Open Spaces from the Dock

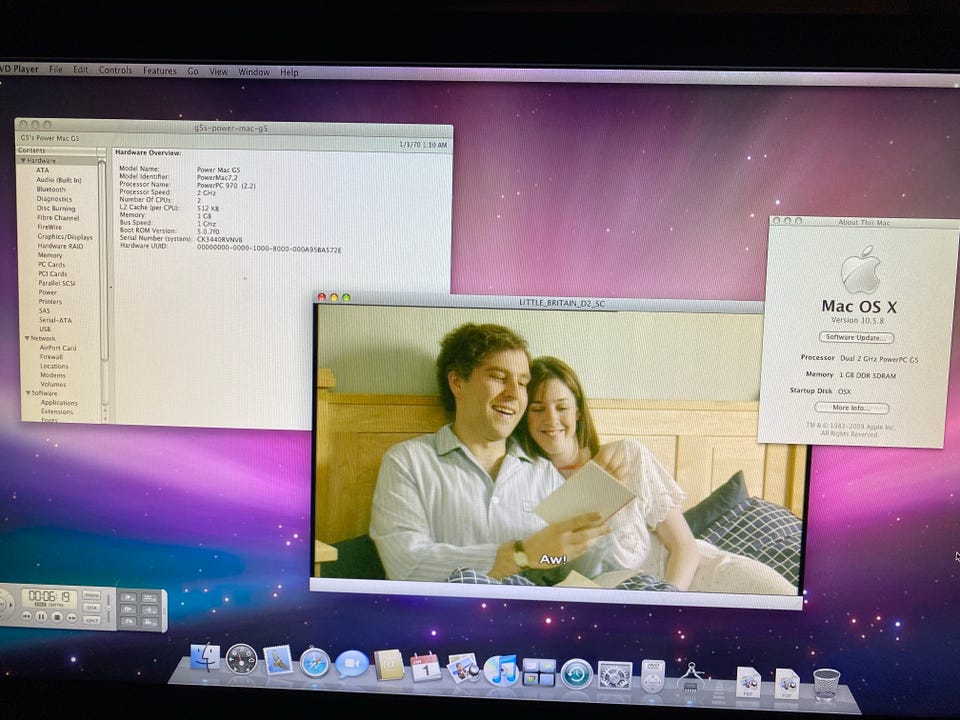coord(539,672)
